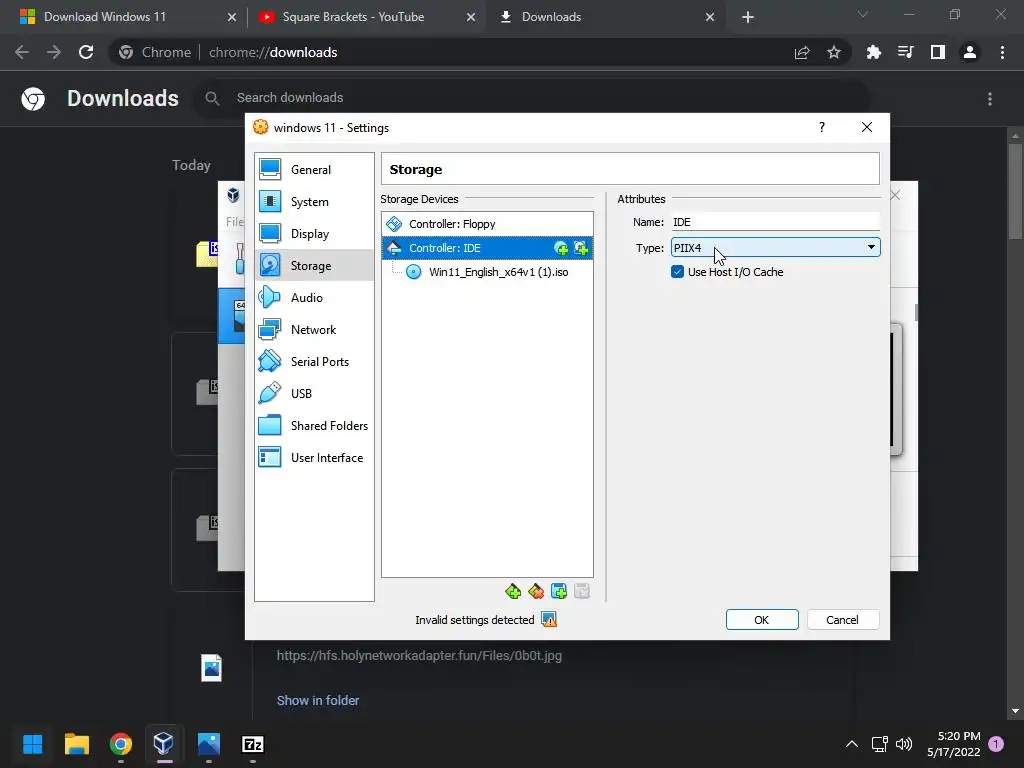Add optical drive to IDE controller
Image resolution: width=1024 pixels, height=768 pixels.
pos(560,248)
